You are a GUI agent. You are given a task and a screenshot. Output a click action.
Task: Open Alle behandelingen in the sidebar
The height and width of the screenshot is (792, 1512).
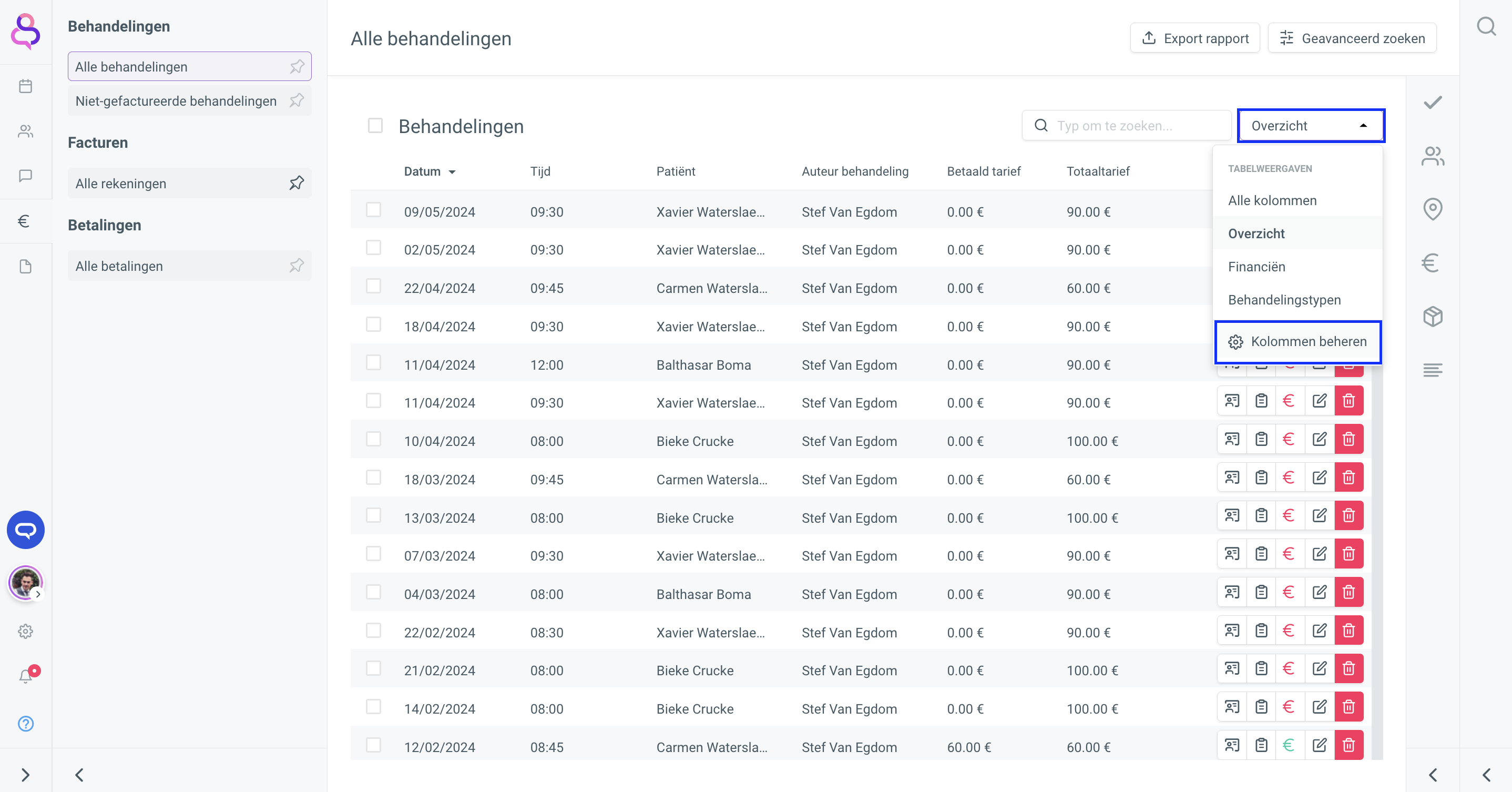[x=189, y=66]
